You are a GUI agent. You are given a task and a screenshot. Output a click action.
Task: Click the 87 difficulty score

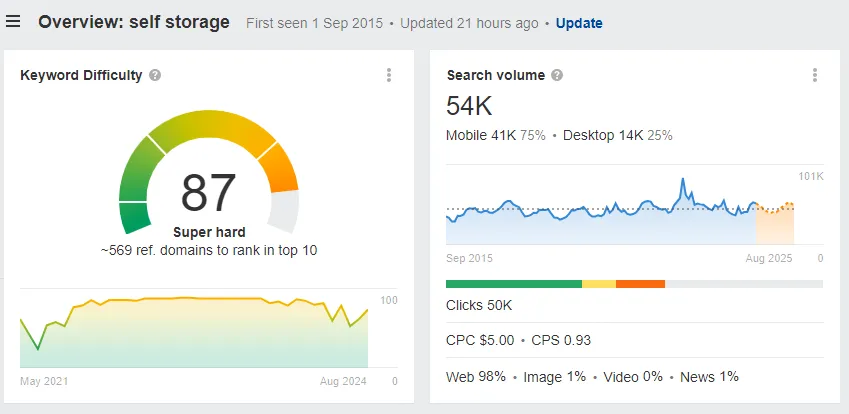pyautogui.click(x=208, y=193)
